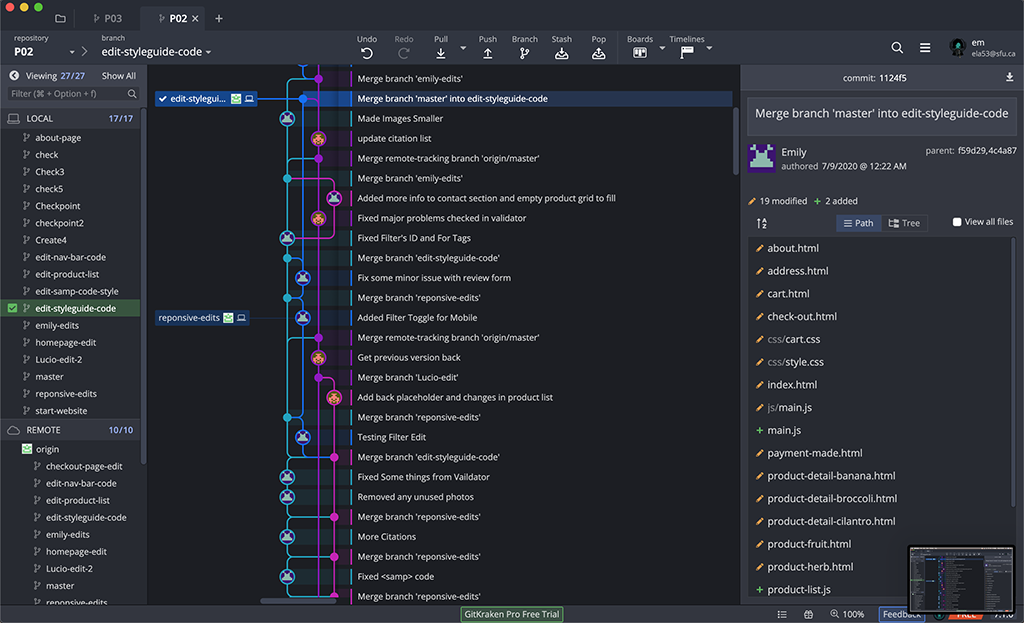Screen dimensions: 1024x623
Task: Push commits using the Push icon
Action: 487,54
